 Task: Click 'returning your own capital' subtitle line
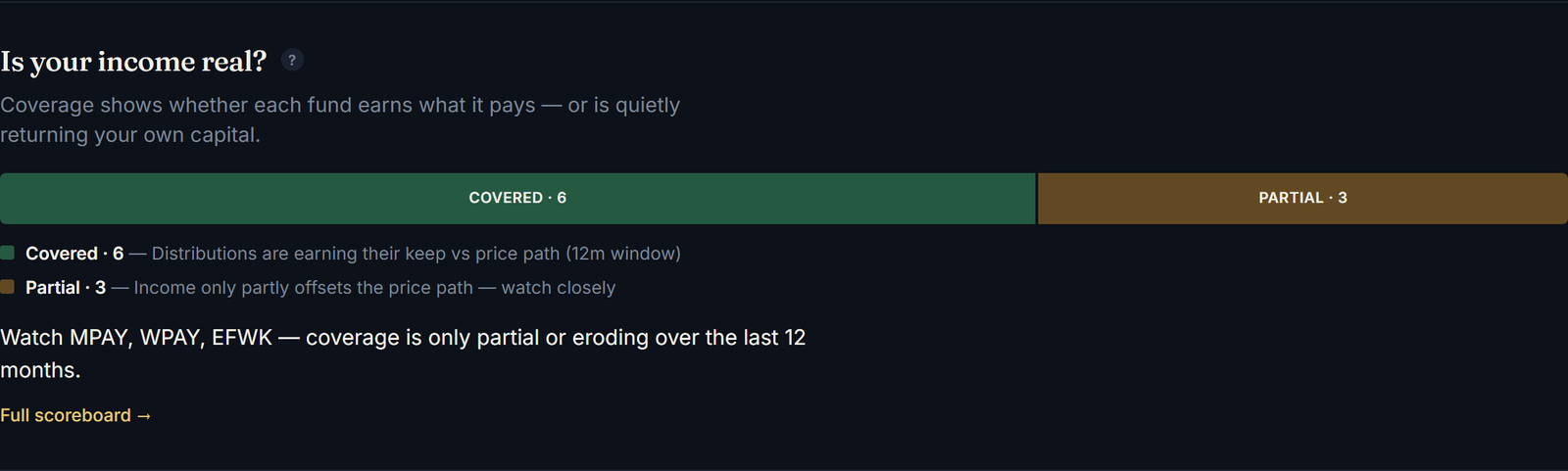[x=130, y=135]
